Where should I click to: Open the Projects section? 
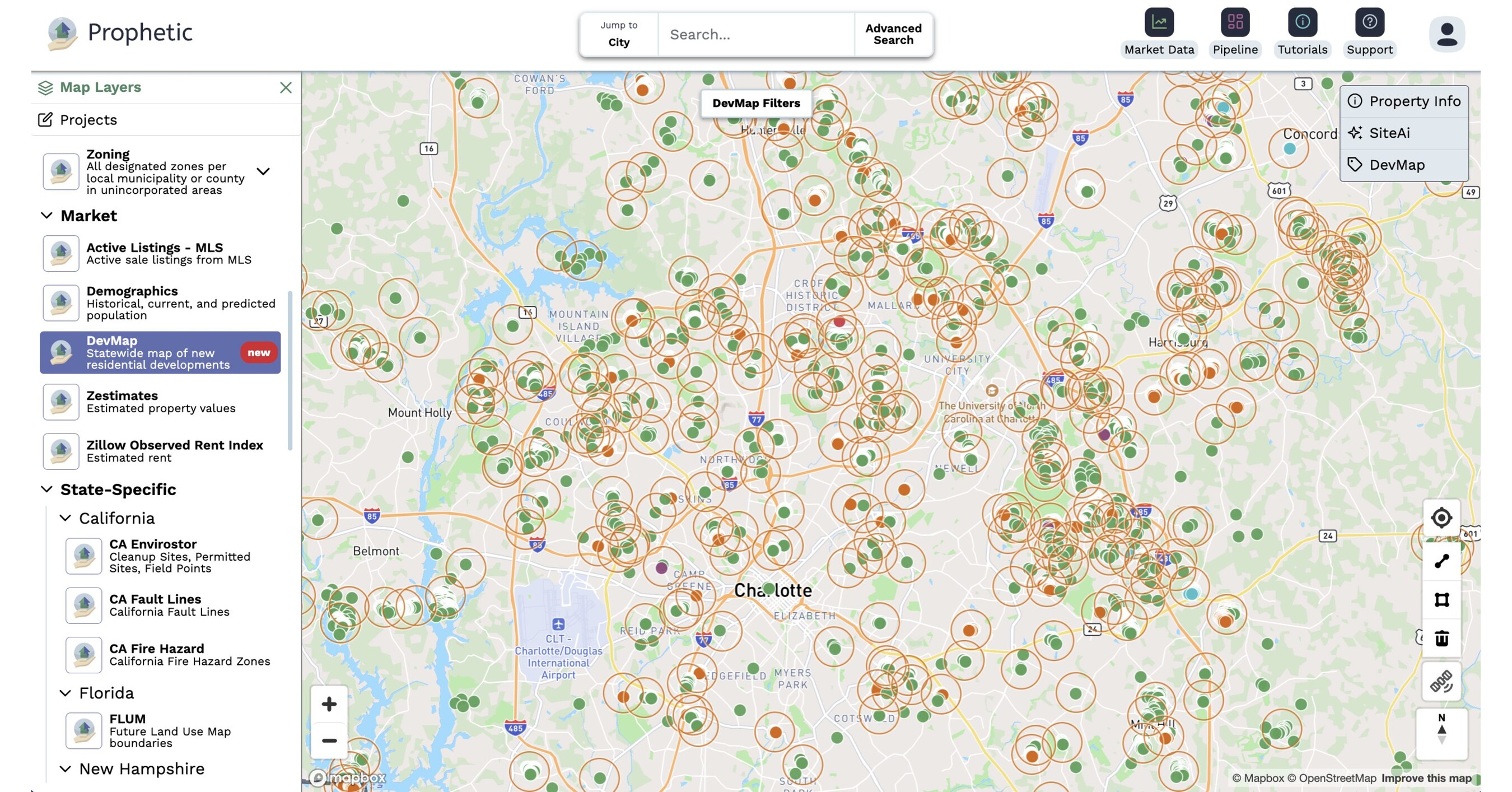pos(166,120)
